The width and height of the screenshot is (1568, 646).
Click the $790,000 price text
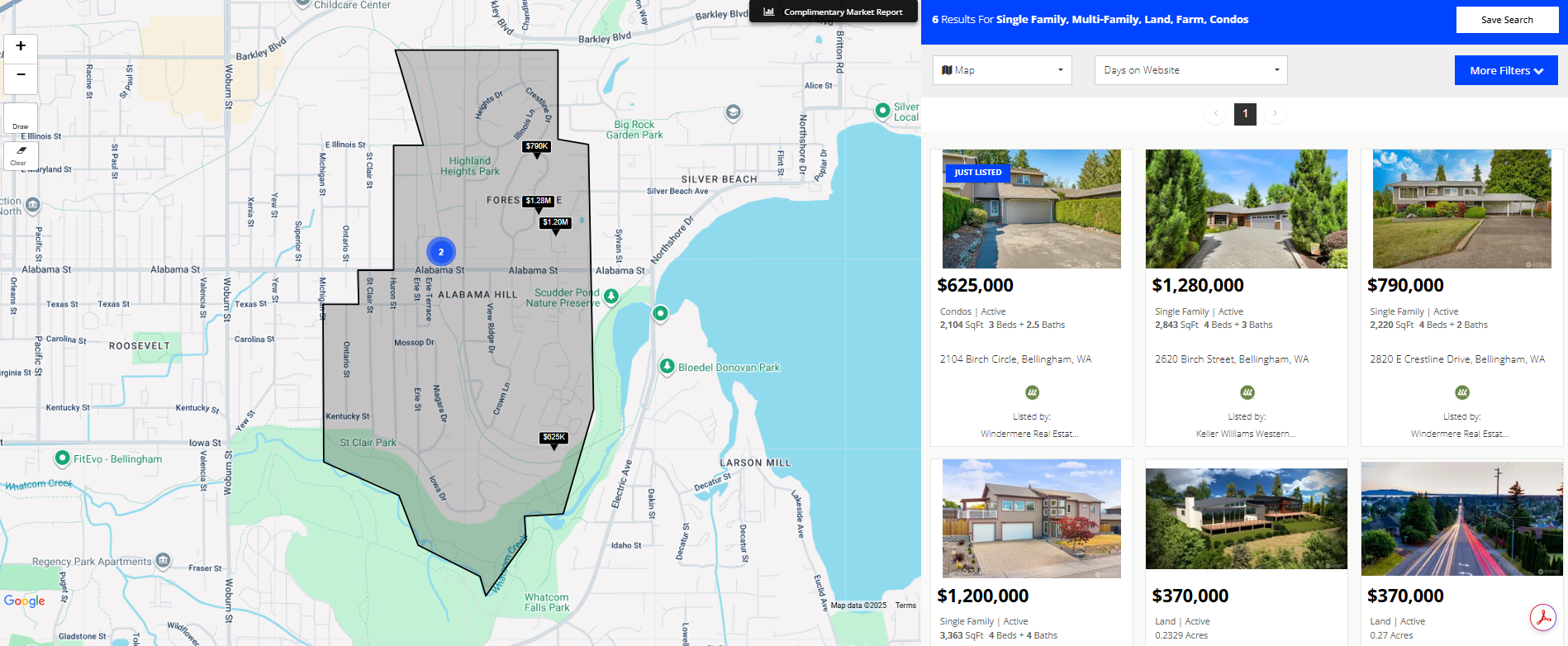(1406, 285)
